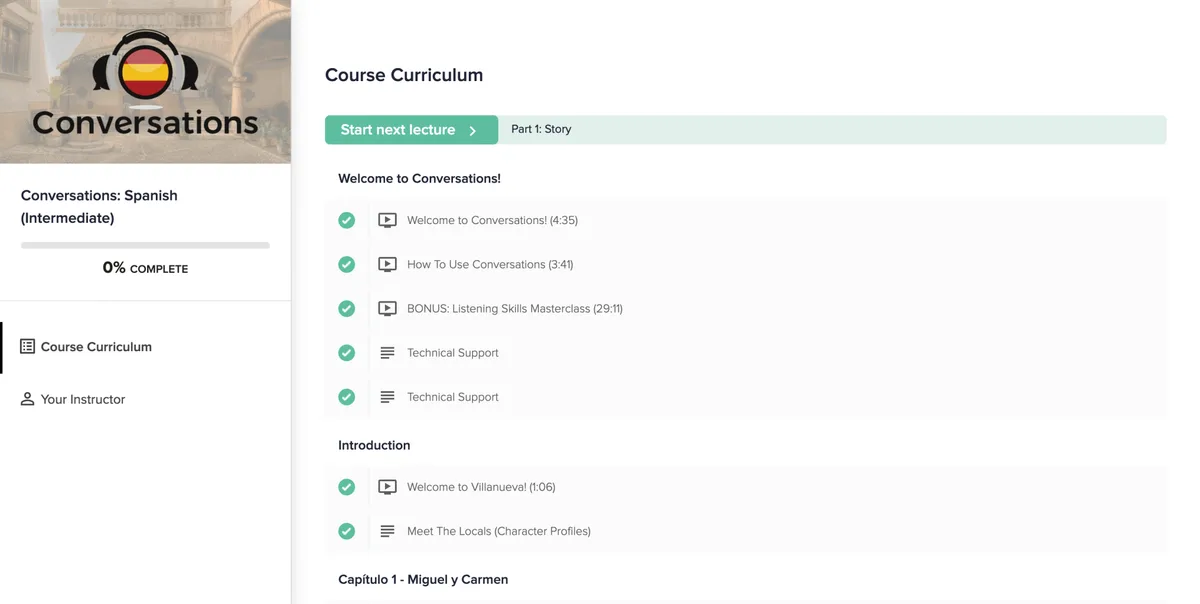1200x604 pixels.
Task: Click text-lines icon for first Technical Support
Action: [387, 353]
